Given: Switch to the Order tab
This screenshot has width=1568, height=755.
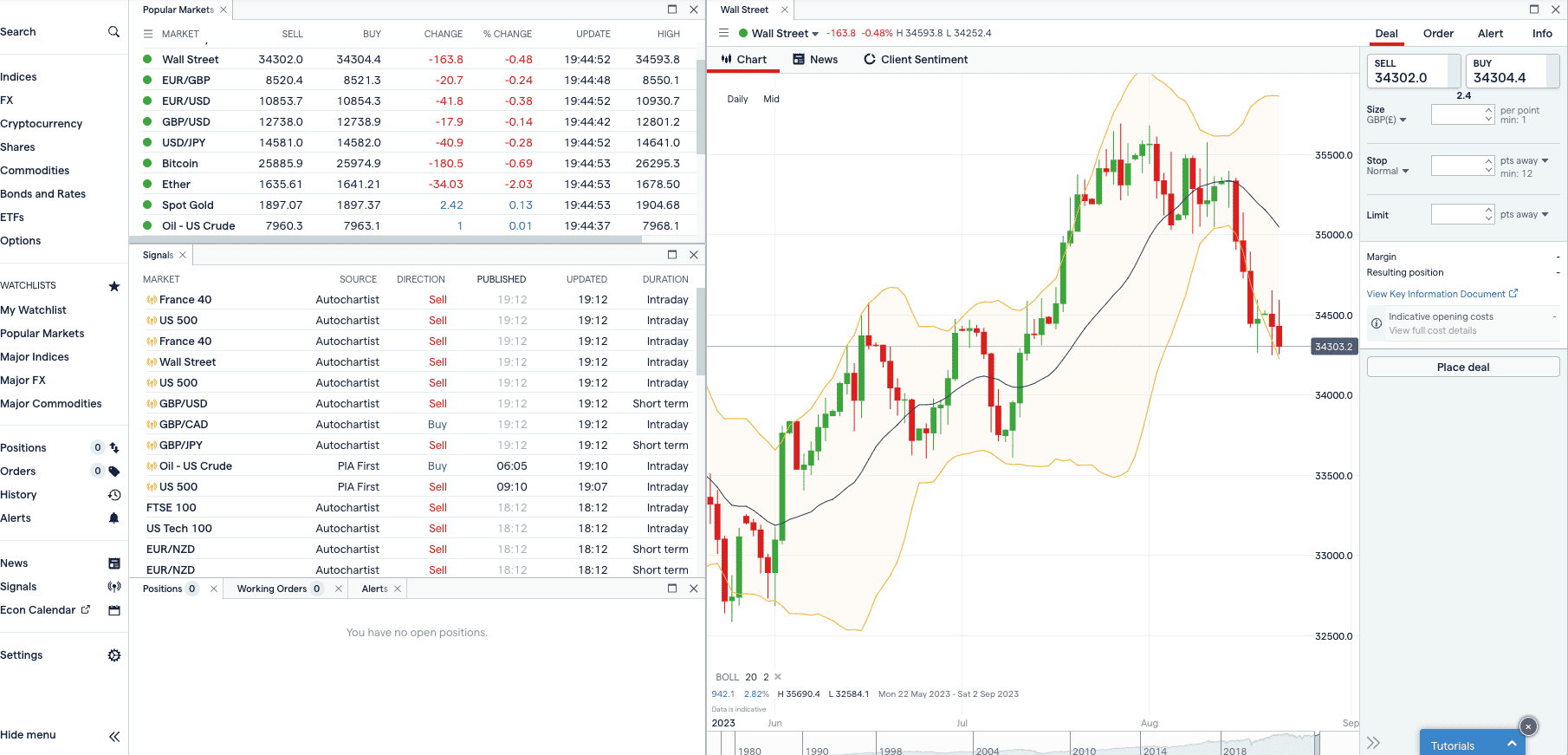Looking at the screenshot, I should [1438, 34].
